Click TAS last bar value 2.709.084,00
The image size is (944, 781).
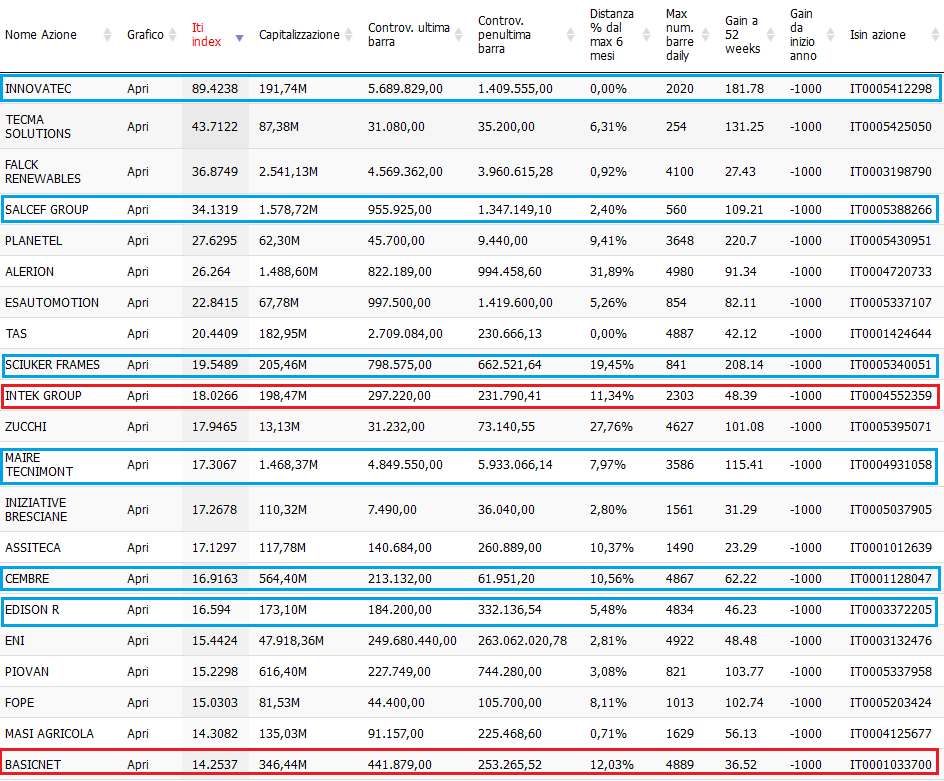[x=405, y=334]
